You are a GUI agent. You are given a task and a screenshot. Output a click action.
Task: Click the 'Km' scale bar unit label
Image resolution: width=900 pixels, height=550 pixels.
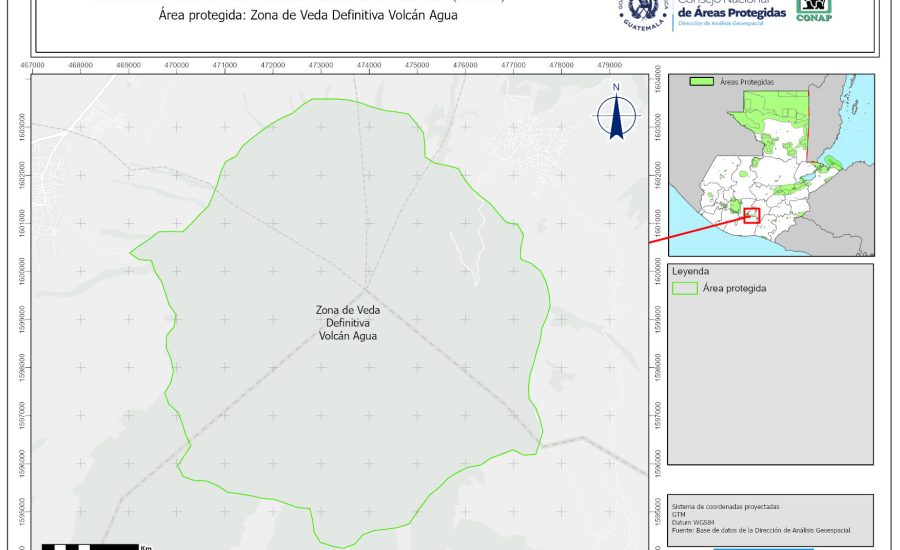point(146,547)
